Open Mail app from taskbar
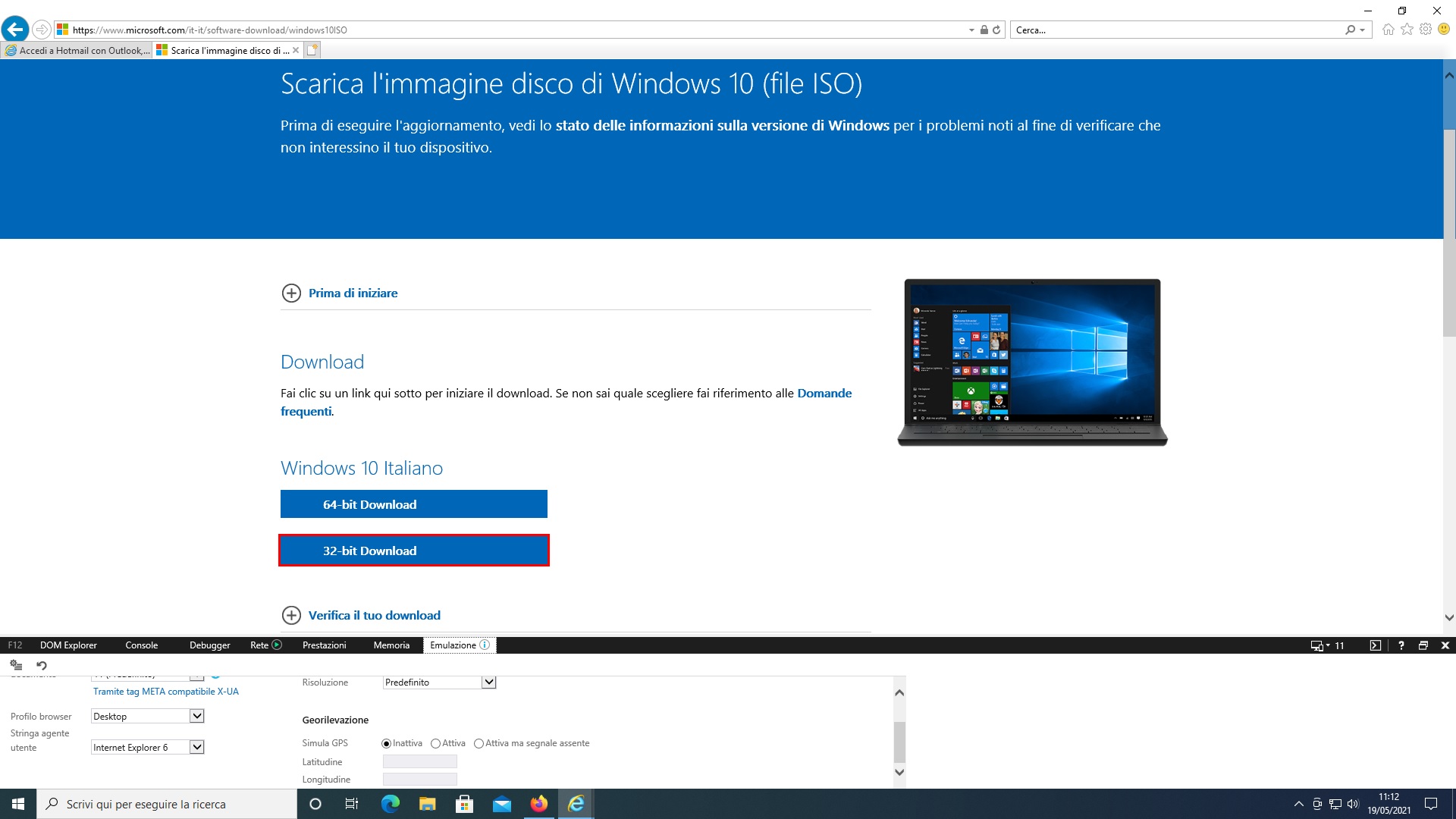 pos(501,804)
